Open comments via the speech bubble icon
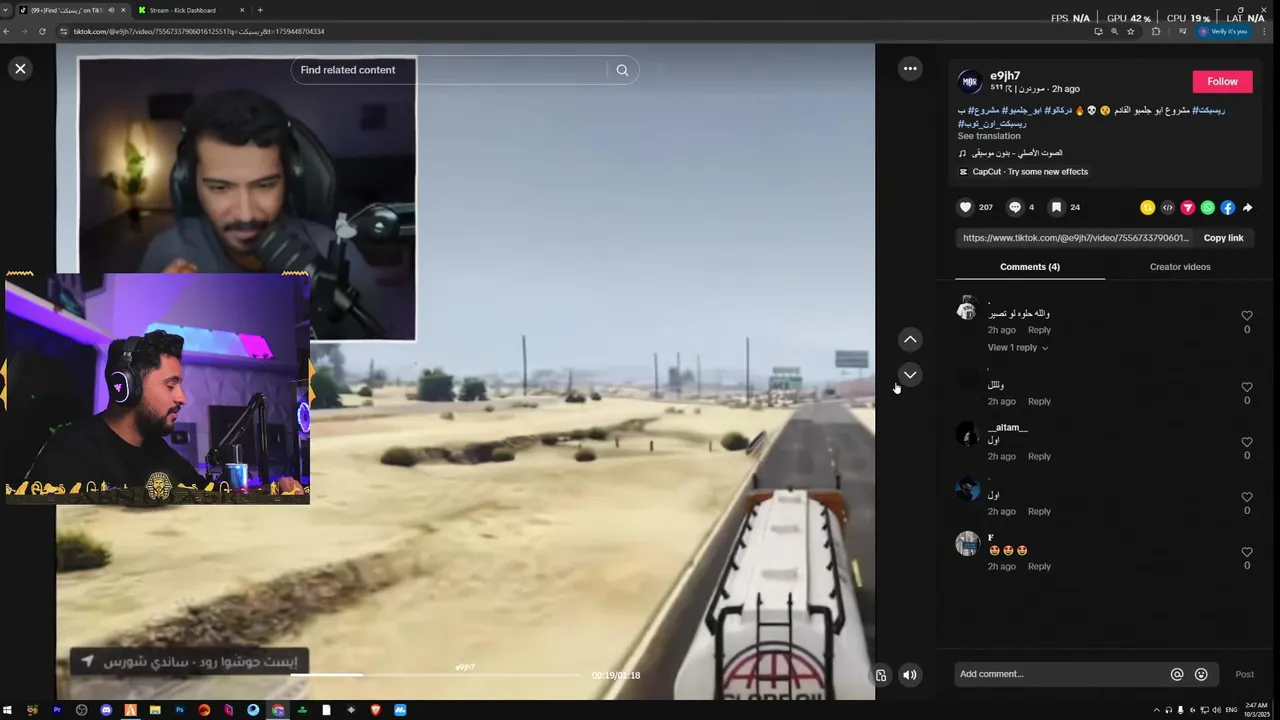The image size is (1280, 720). click(x=1015, y=207)
